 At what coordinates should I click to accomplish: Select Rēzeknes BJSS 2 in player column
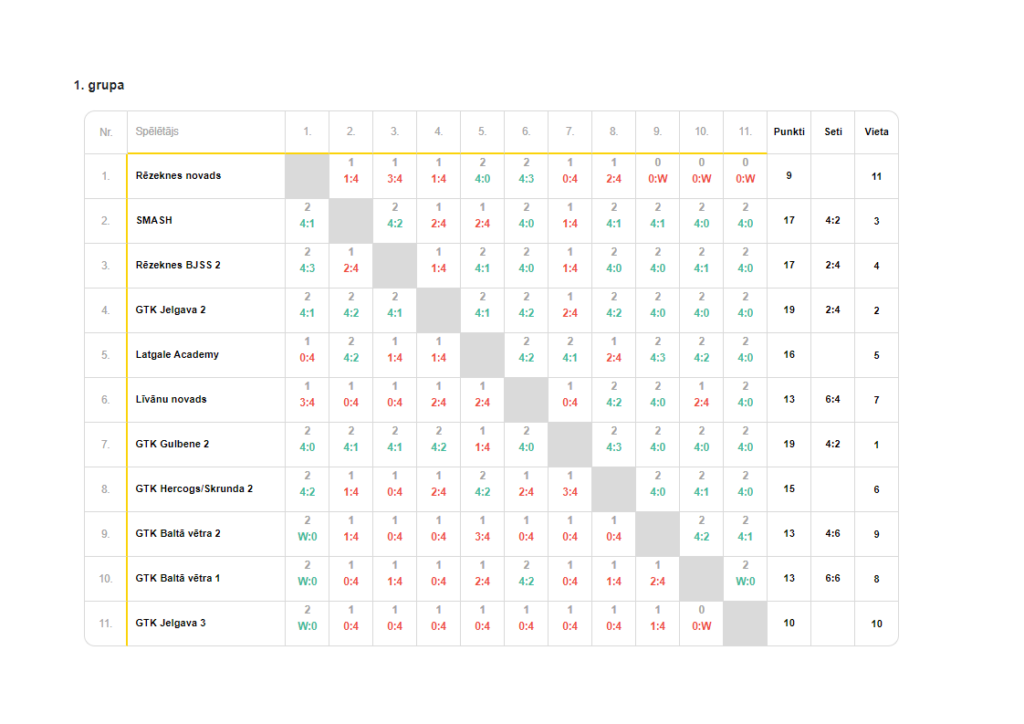point(177,265)
